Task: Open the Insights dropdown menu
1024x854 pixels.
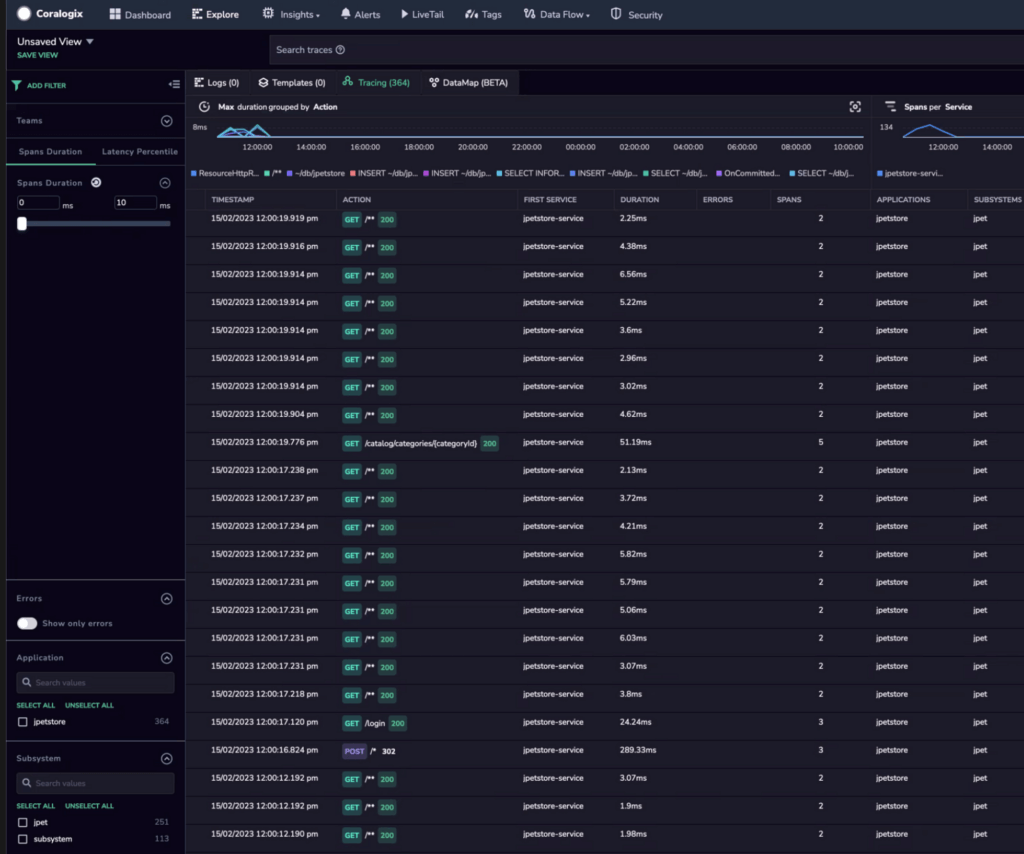Action: tap(291, 14)
